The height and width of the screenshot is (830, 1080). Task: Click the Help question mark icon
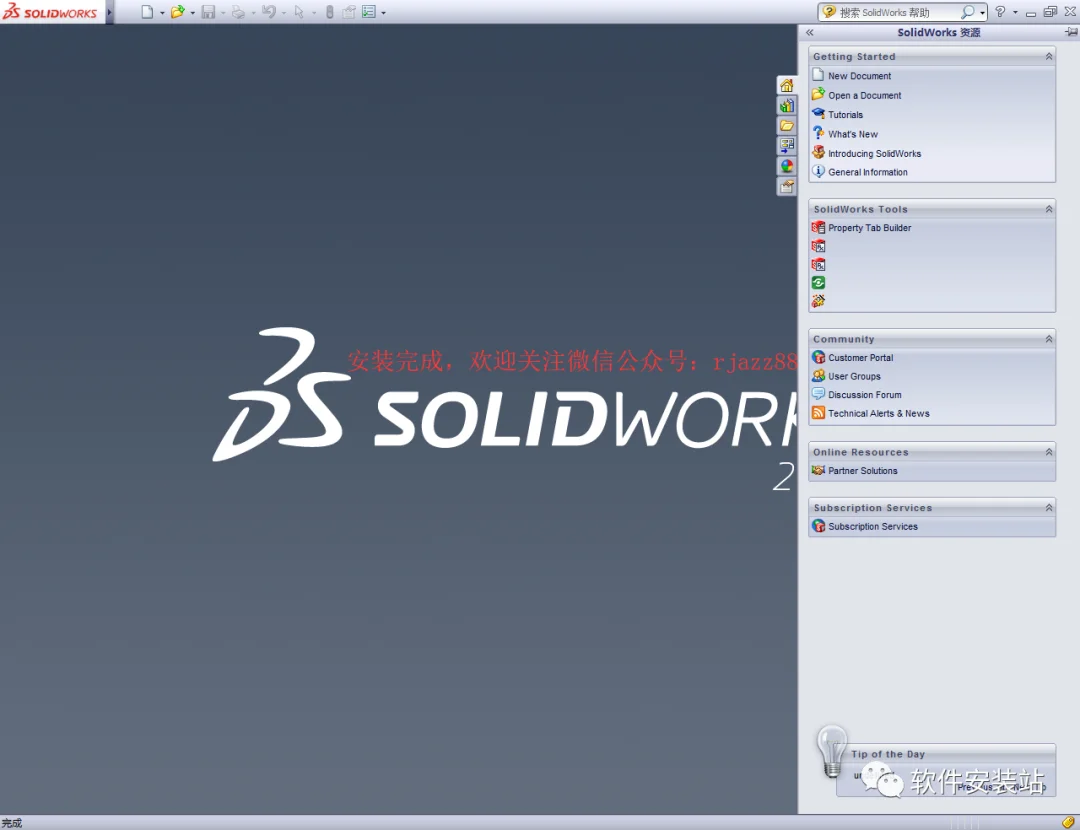pos(1000,12)
